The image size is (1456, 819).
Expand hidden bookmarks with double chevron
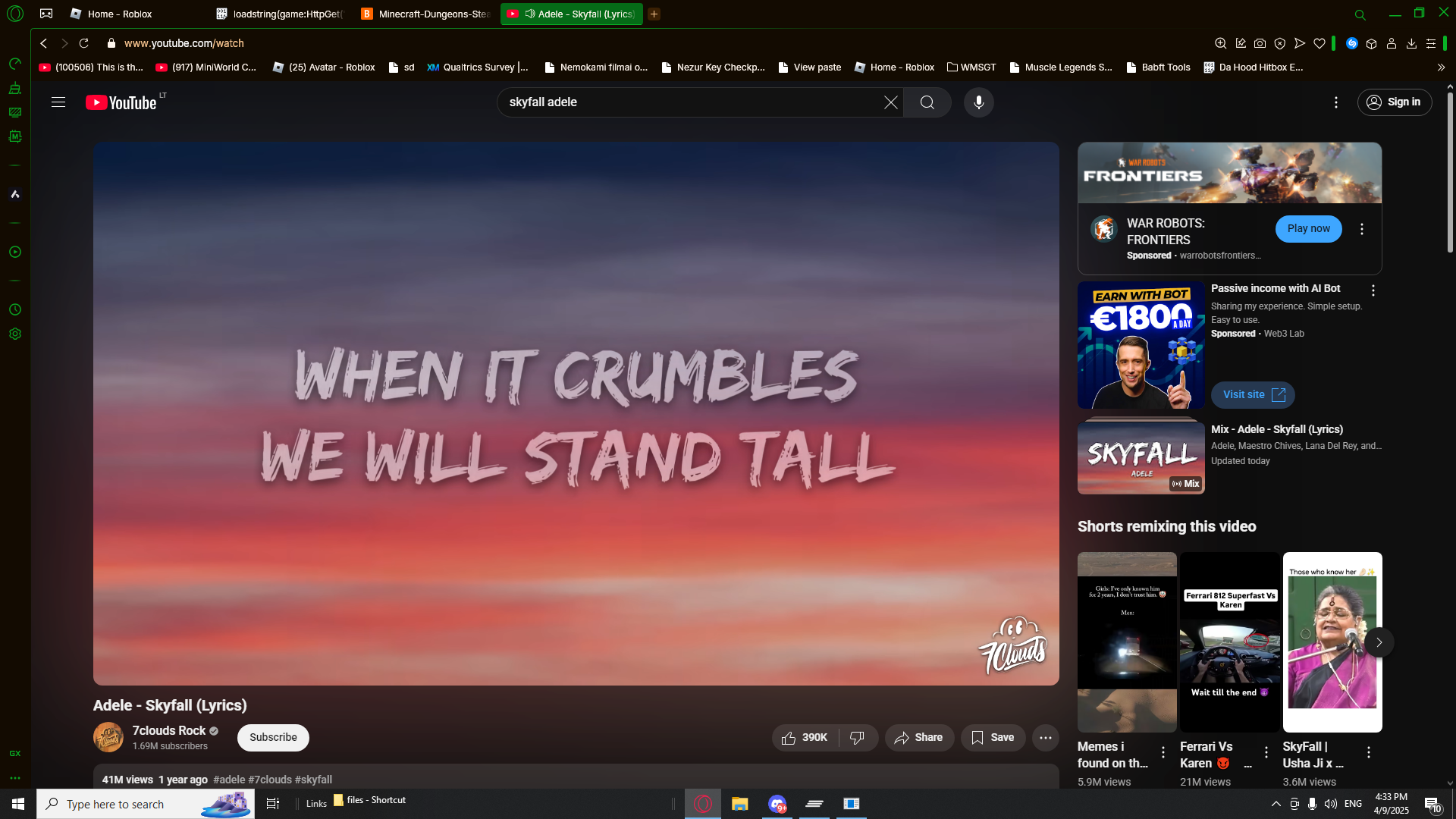tap(1441, 67)
